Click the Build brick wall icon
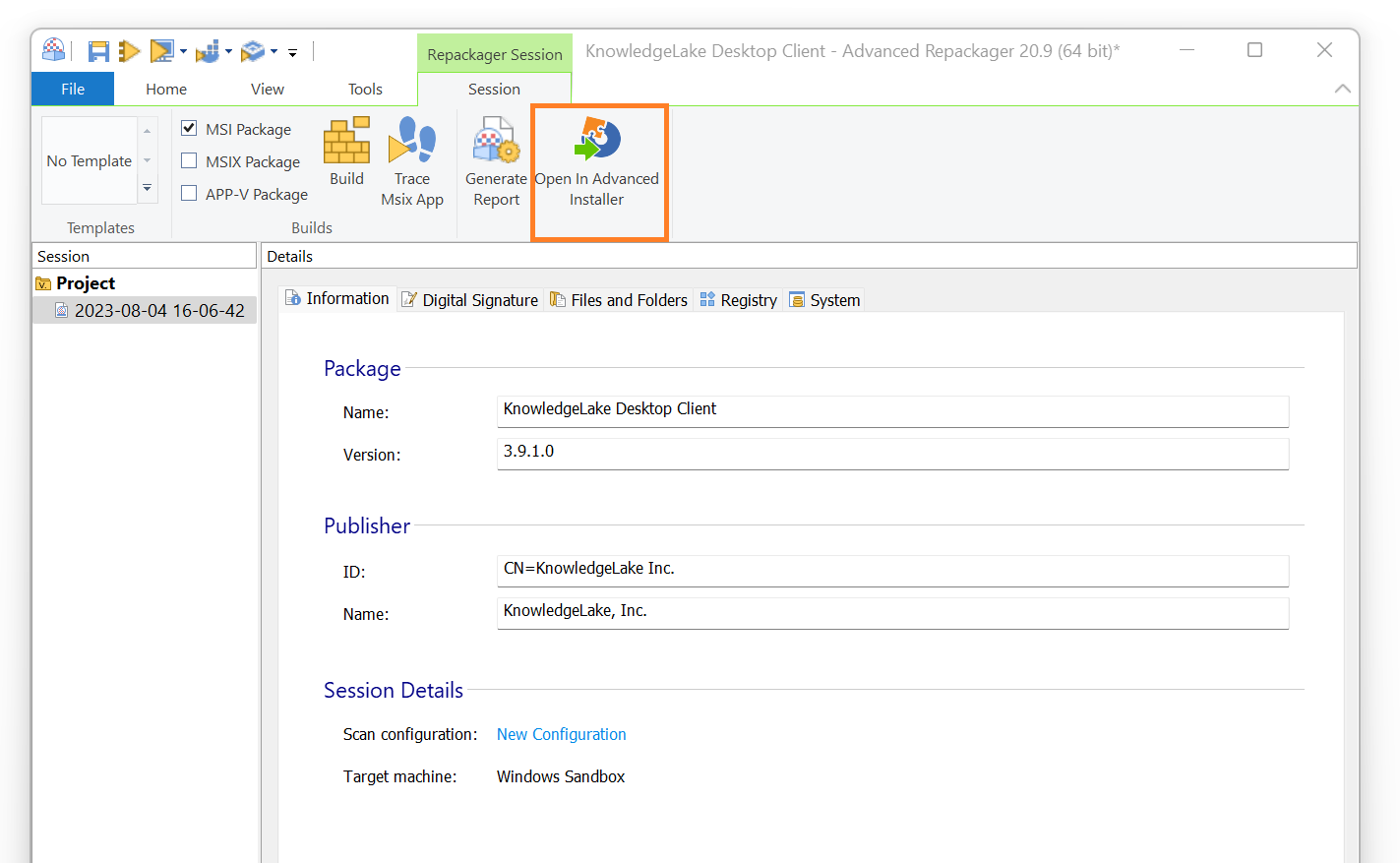This screenshot has height=863, width=1400. (x=347, y=140)
